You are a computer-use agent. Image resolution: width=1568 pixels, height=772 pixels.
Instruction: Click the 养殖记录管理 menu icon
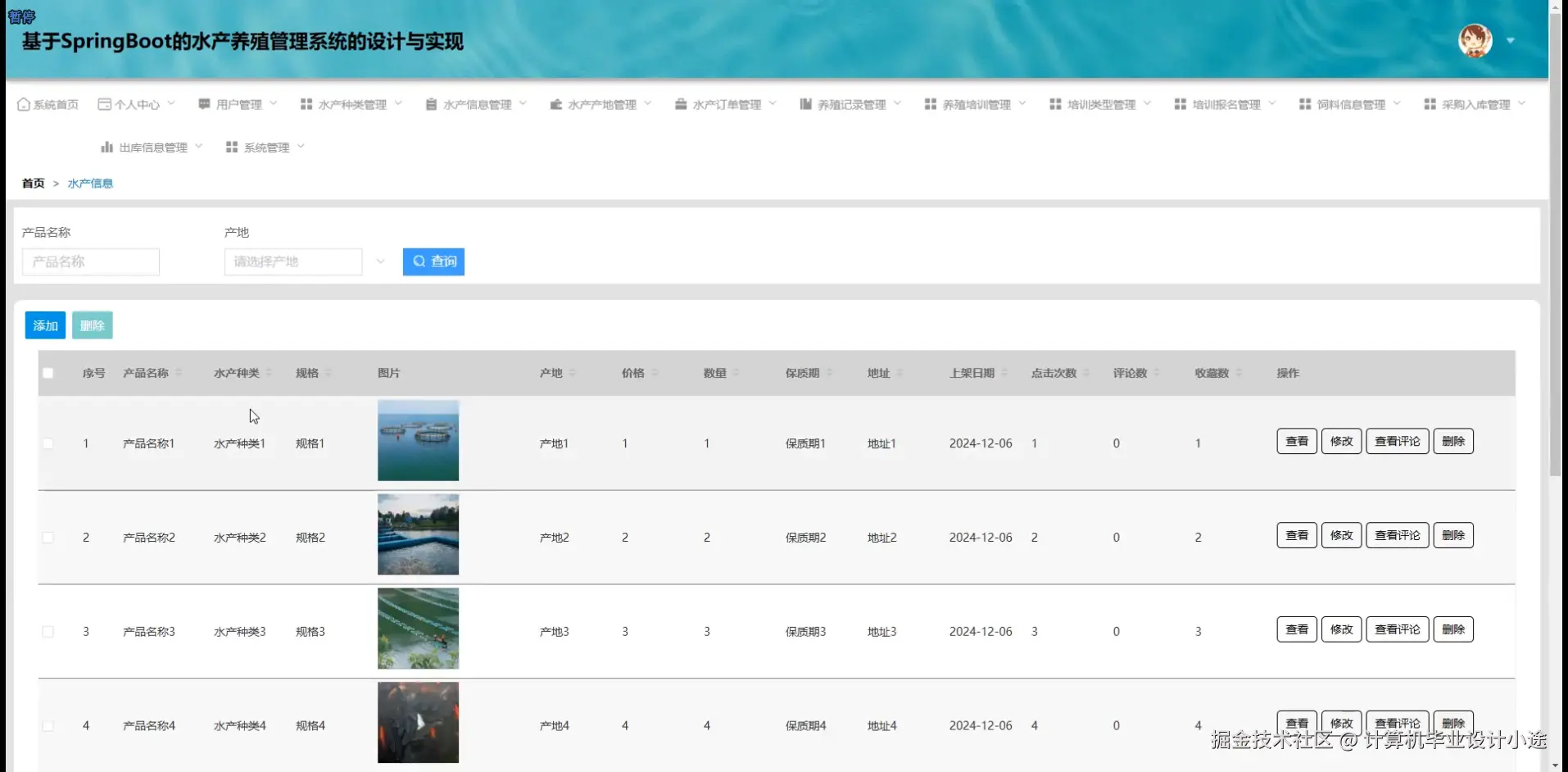805,104
